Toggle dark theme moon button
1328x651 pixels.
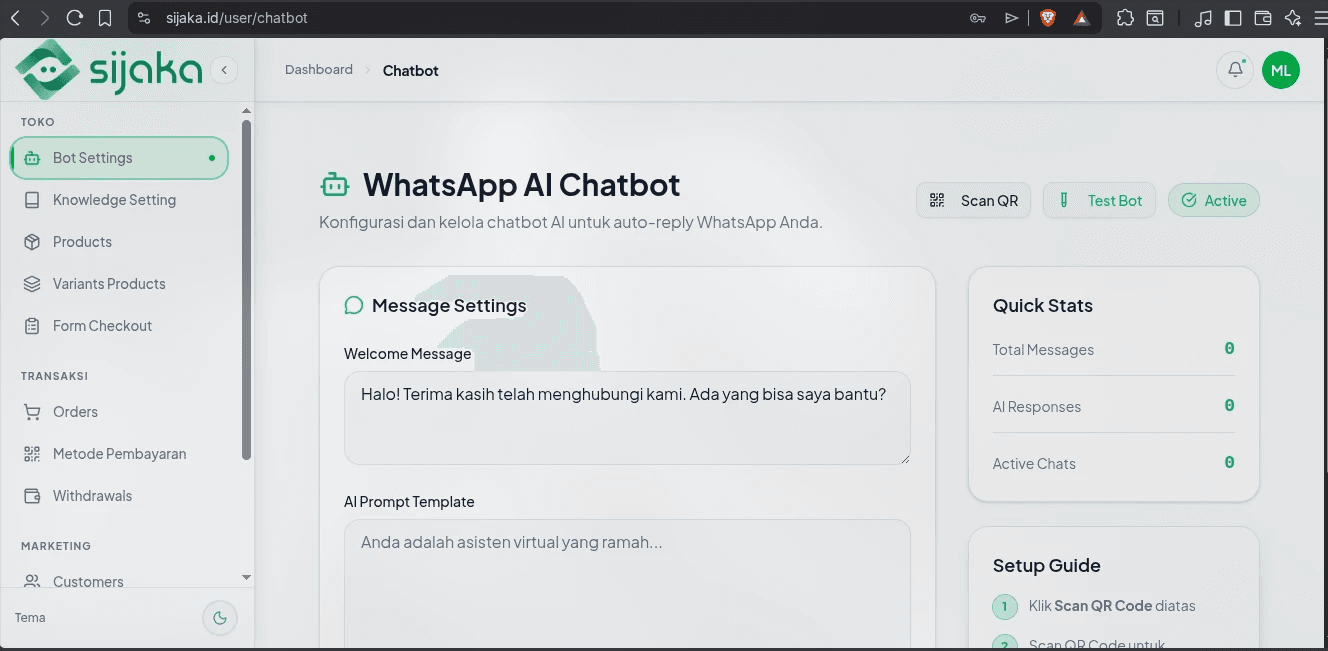click(x=220, y=618)
